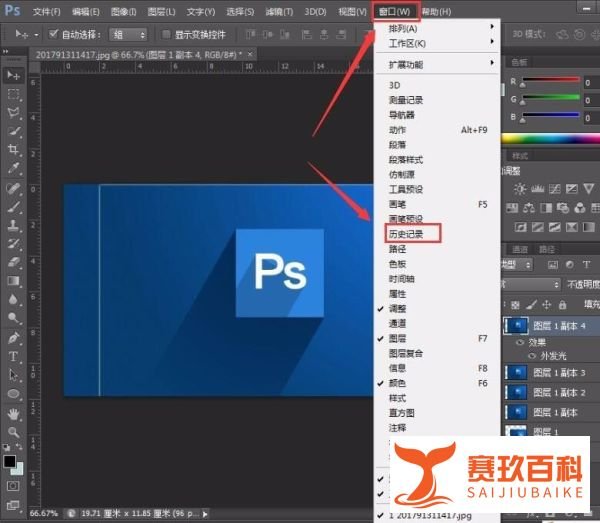This screenshot has height=523, width=600.
Task: Expand the 扩展功能 submenu
Action: 437,65
